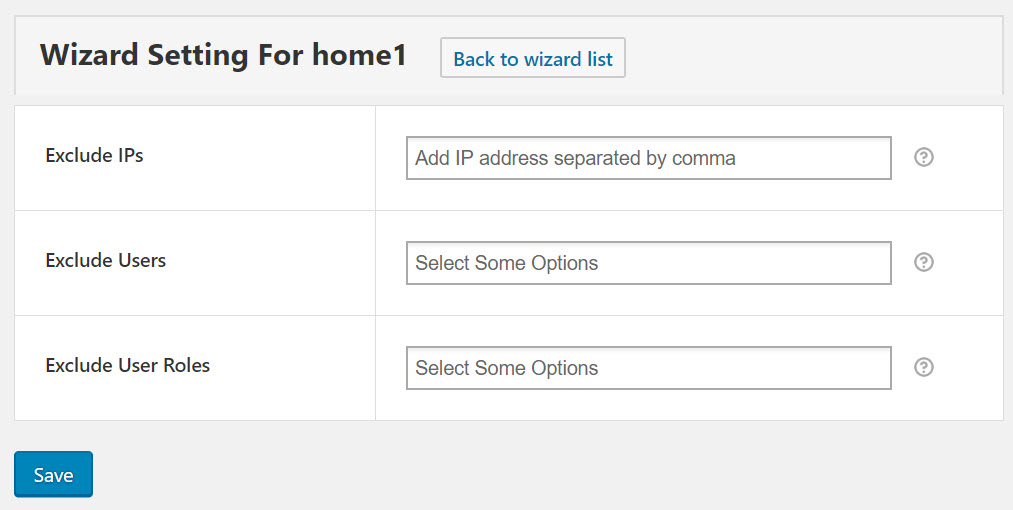Open the Exclude Users multi-select dropdown
Image resolution: width=1013 pixels, height=510 pixels.
[x=649, y=263]
